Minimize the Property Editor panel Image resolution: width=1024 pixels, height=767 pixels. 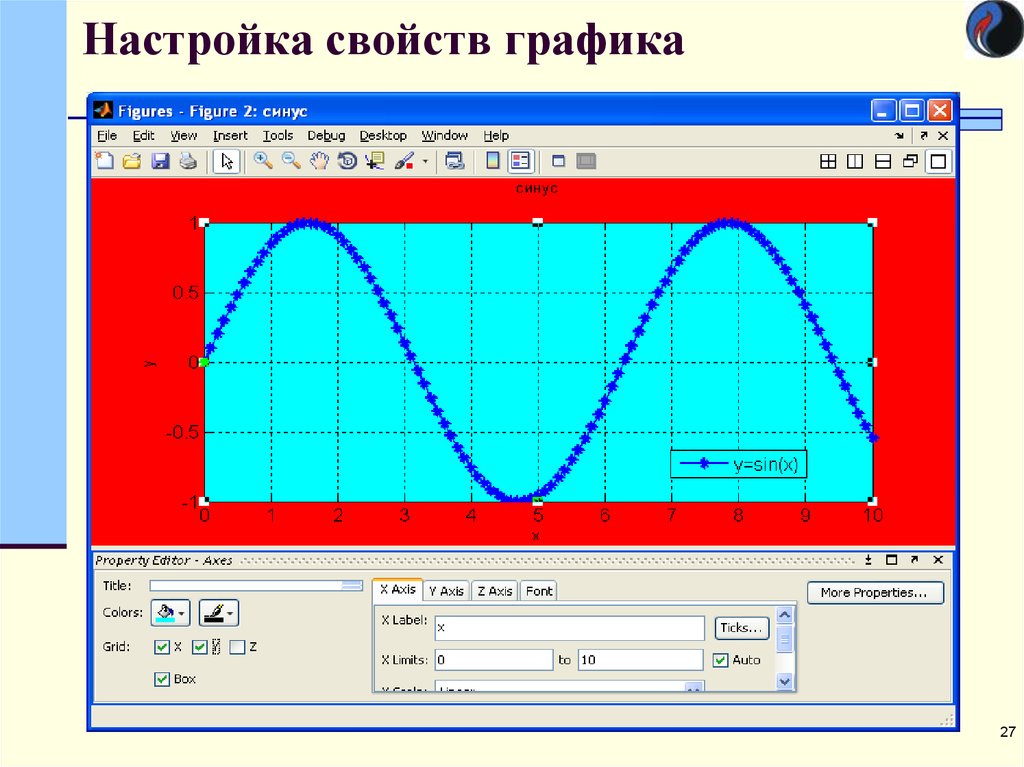[869, 560]
